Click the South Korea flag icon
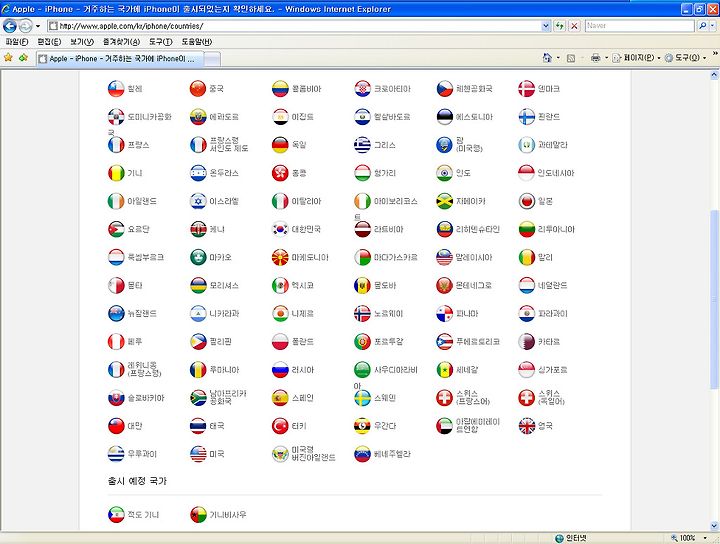 pyautogui.click(x=280, y=229)
